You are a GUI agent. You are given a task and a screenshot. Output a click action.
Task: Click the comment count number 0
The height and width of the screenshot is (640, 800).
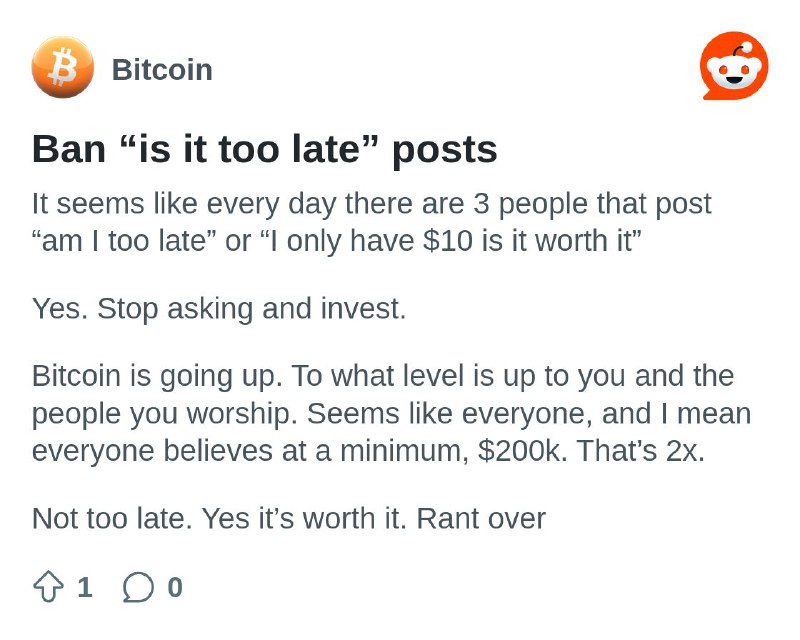(175, 587)
